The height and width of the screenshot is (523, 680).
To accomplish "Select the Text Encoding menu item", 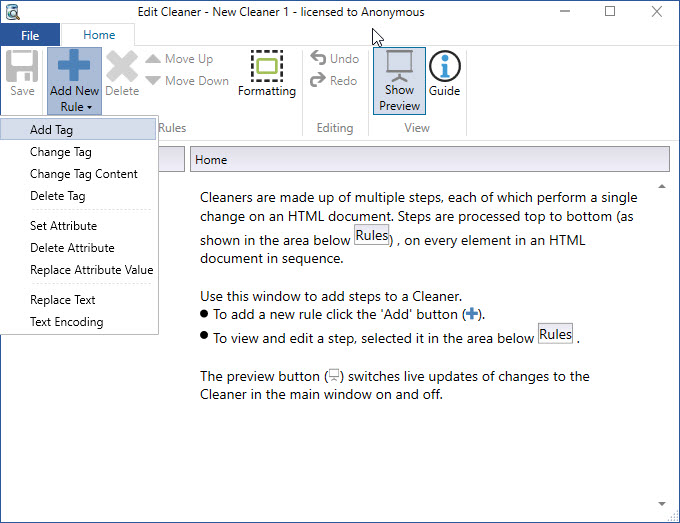I will [x=66, y=322].
